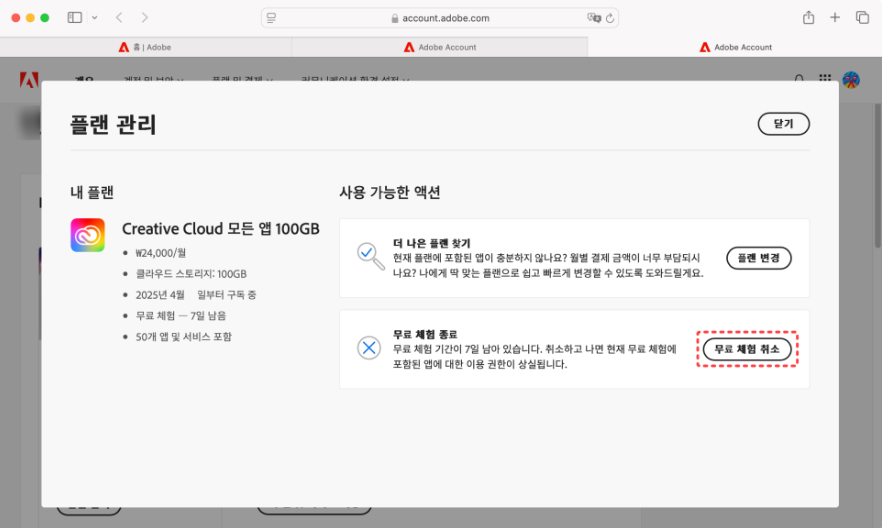Screen dimensions: 882x528
Task: Click the magnifier checkmark icon for 더 나은 플랜 찾기
Action: [x=370, y=256]
